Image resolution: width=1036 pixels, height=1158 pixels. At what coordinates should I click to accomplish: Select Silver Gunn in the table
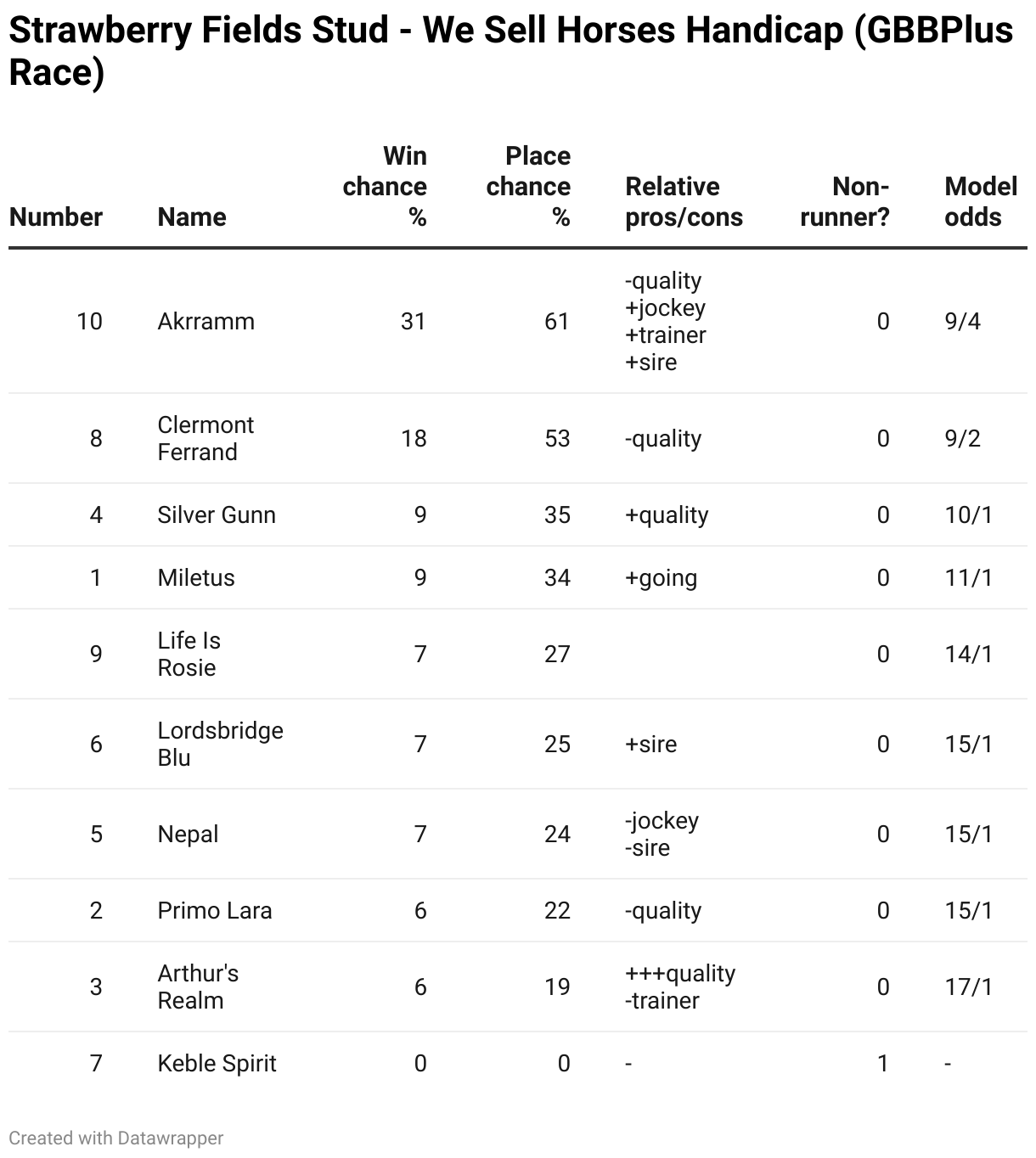point(217,514)
